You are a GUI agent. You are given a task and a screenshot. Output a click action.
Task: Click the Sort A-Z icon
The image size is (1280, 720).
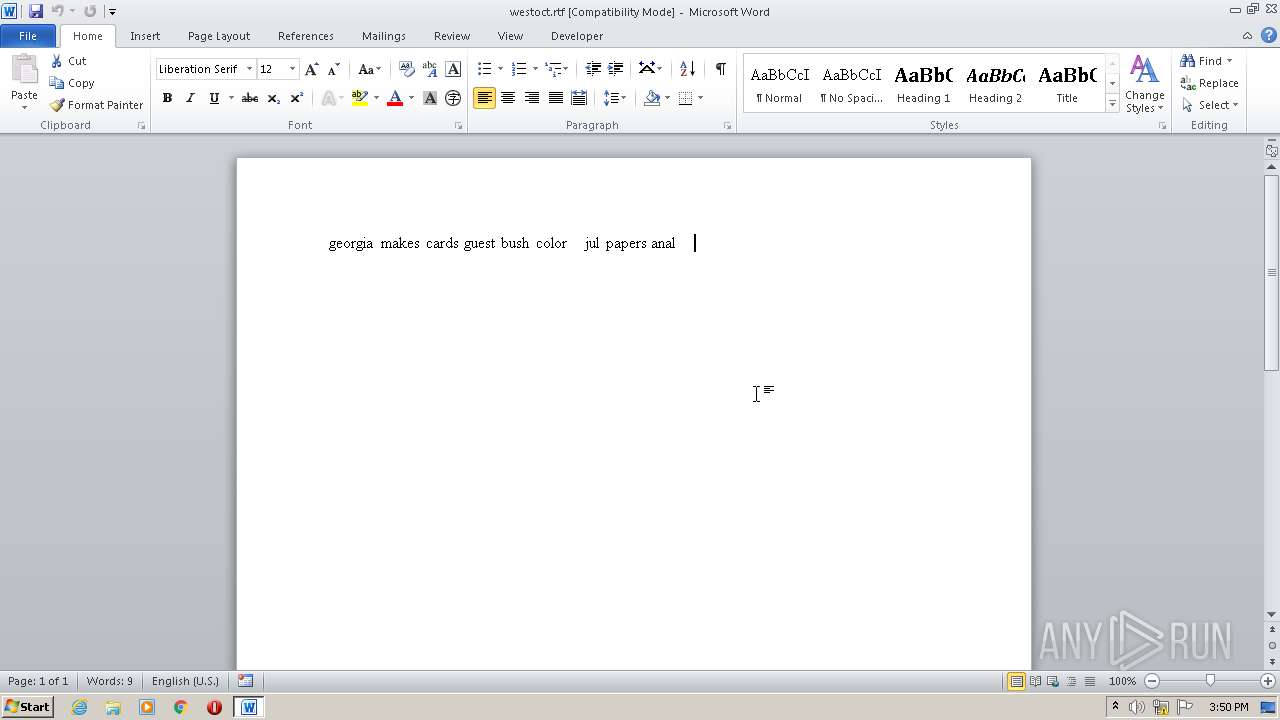tap(687, 69)
